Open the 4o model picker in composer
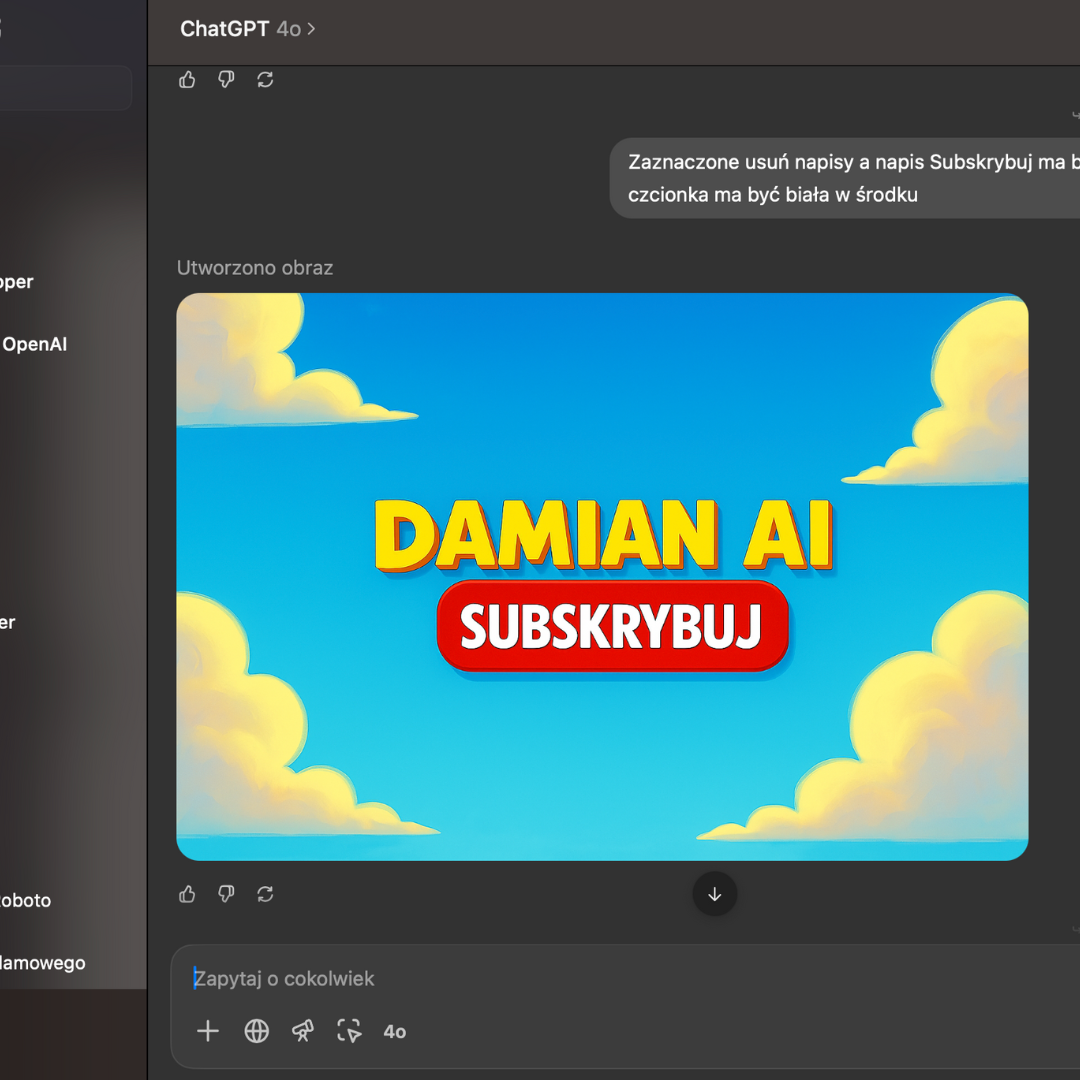The image size is (1080, 1080). pos(395,1031)
